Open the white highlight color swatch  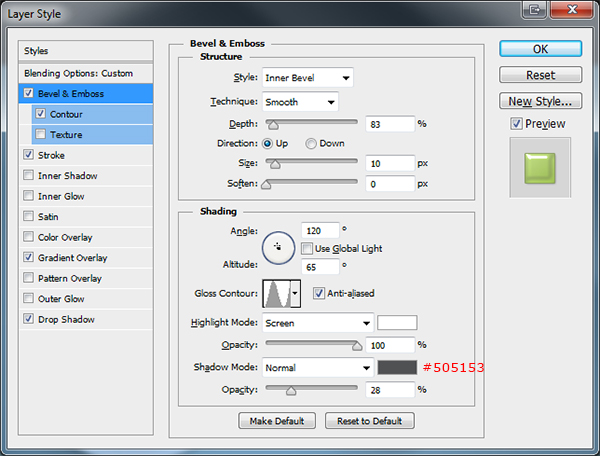pos(397,323)
